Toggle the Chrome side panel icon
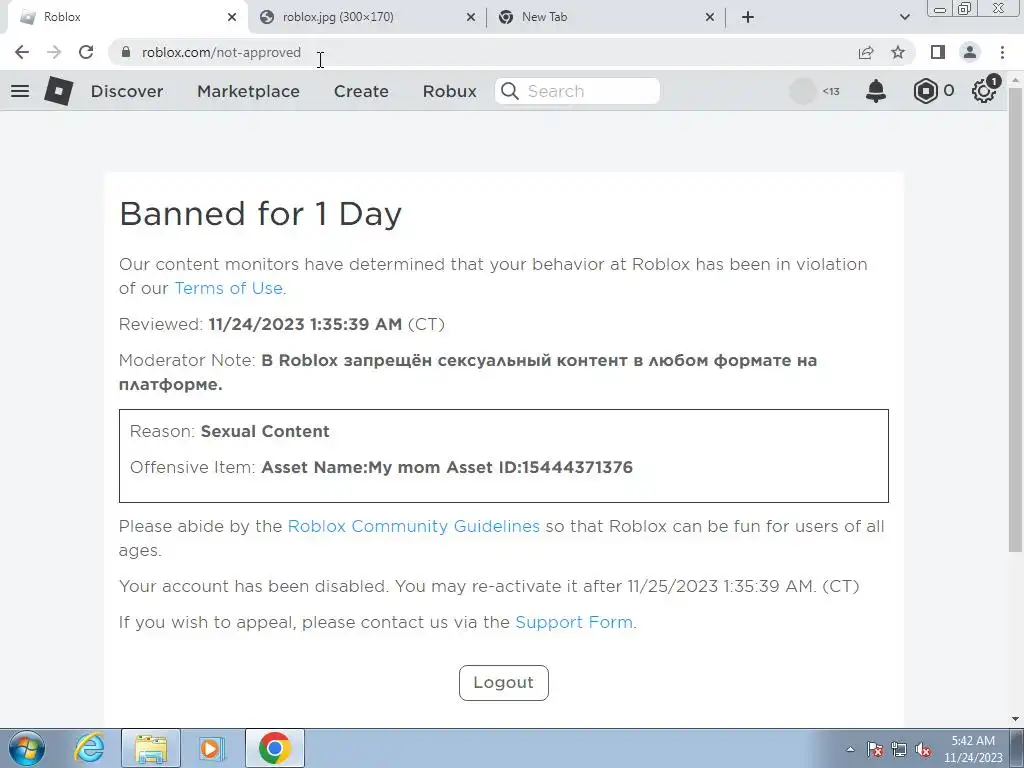The height and width of the screenshot is (768, 1024). [938, 52]
